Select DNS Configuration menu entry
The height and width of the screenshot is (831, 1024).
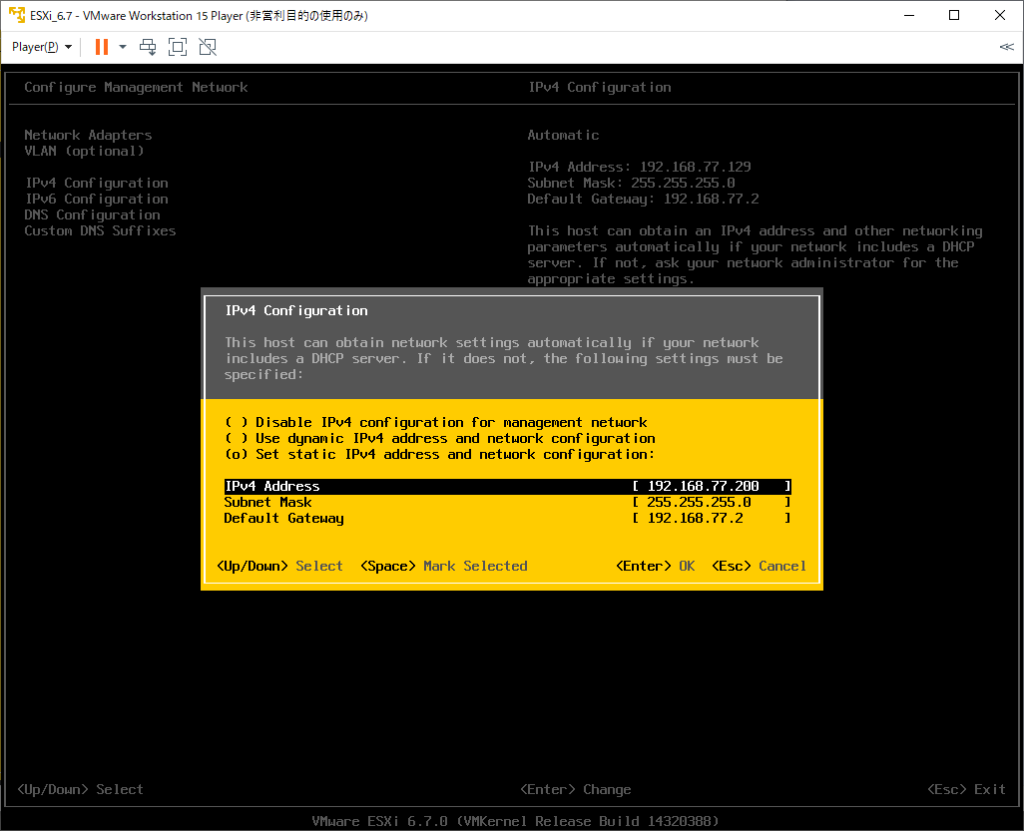(x=92, y=215)
